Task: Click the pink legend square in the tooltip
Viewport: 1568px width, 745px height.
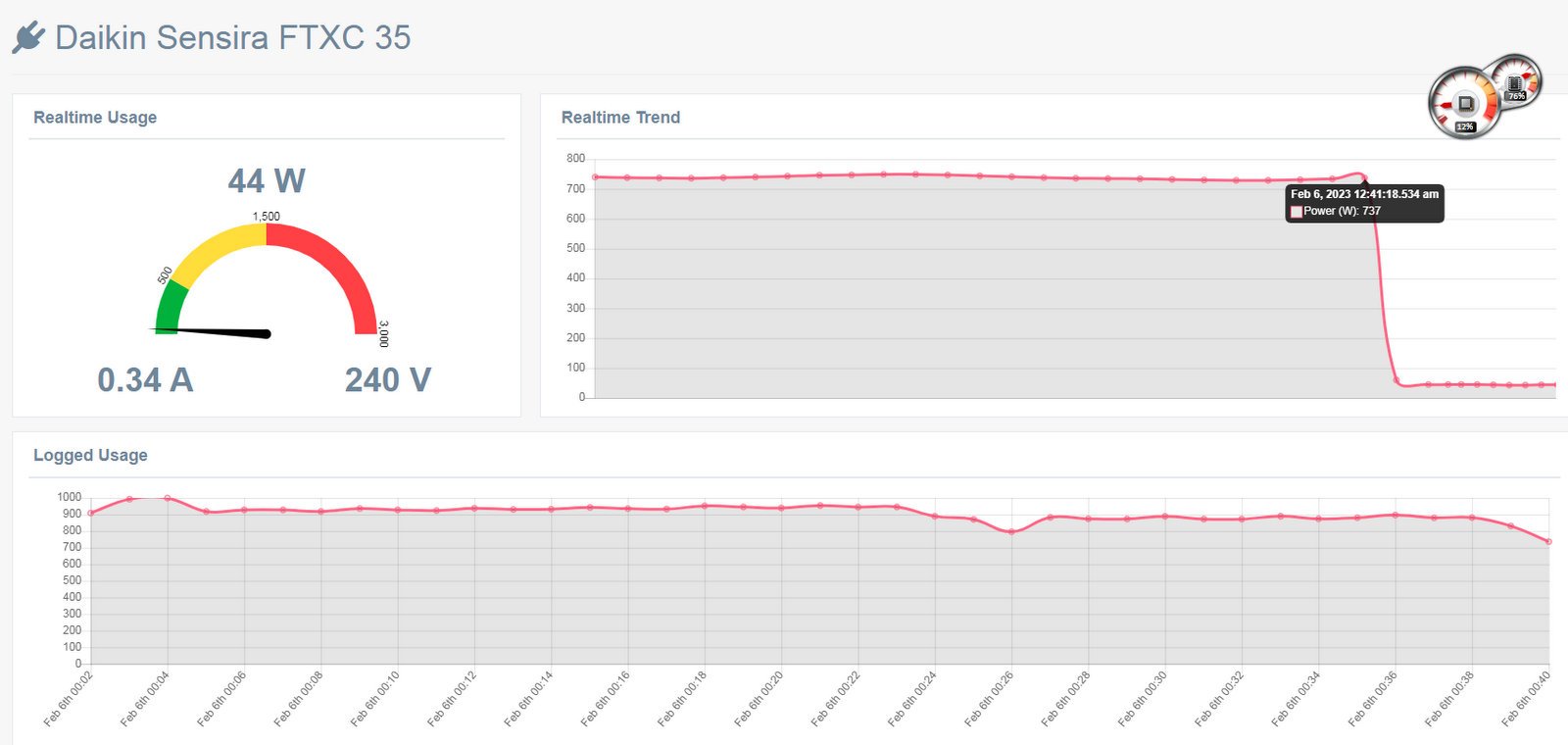Action: pos(1297,212)
